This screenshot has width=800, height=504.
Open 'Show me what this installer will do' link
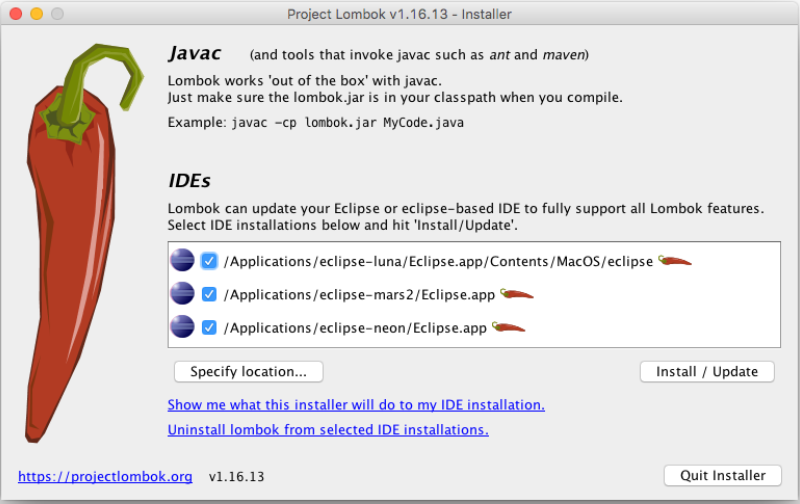356,405
